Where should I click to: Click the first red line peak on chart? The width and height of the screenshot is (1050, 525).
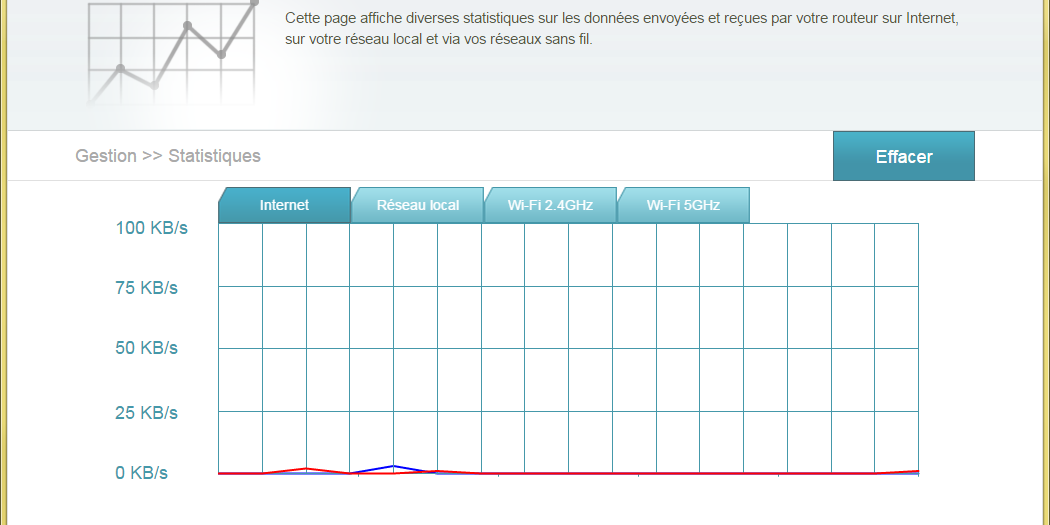point(306,468)
